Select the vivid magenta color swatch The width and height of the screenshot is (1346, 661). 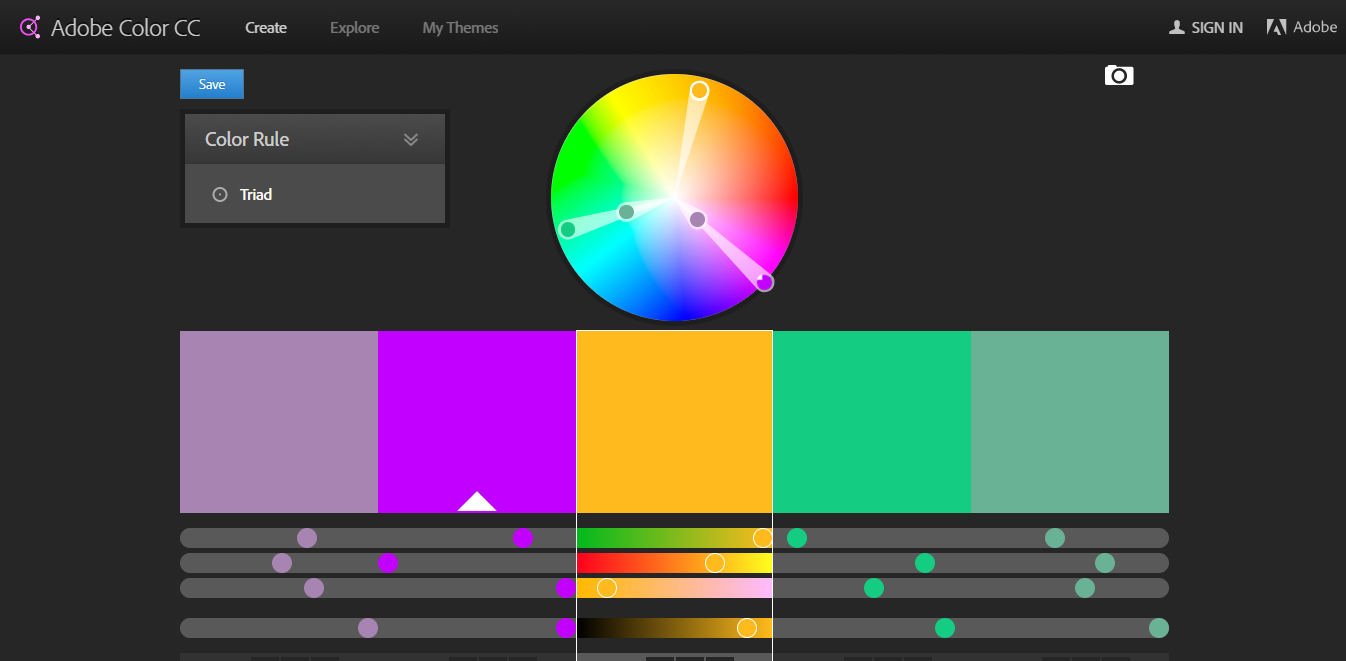(477, 422)
